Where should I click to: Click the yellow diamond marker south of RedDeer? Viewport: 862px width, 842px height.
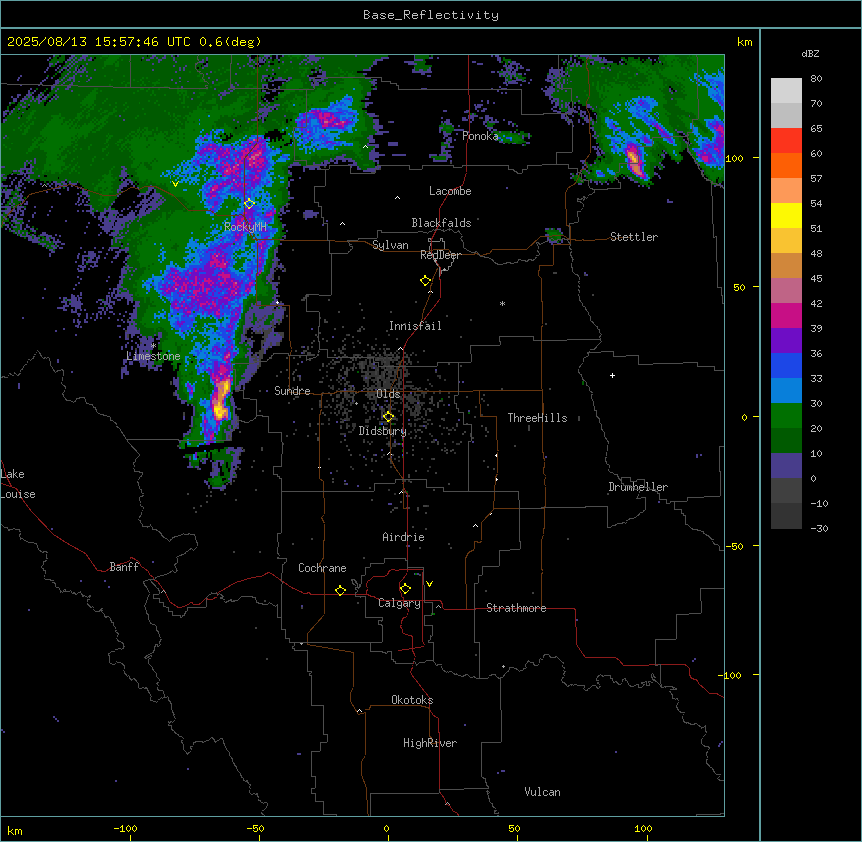tap(425, 280)
